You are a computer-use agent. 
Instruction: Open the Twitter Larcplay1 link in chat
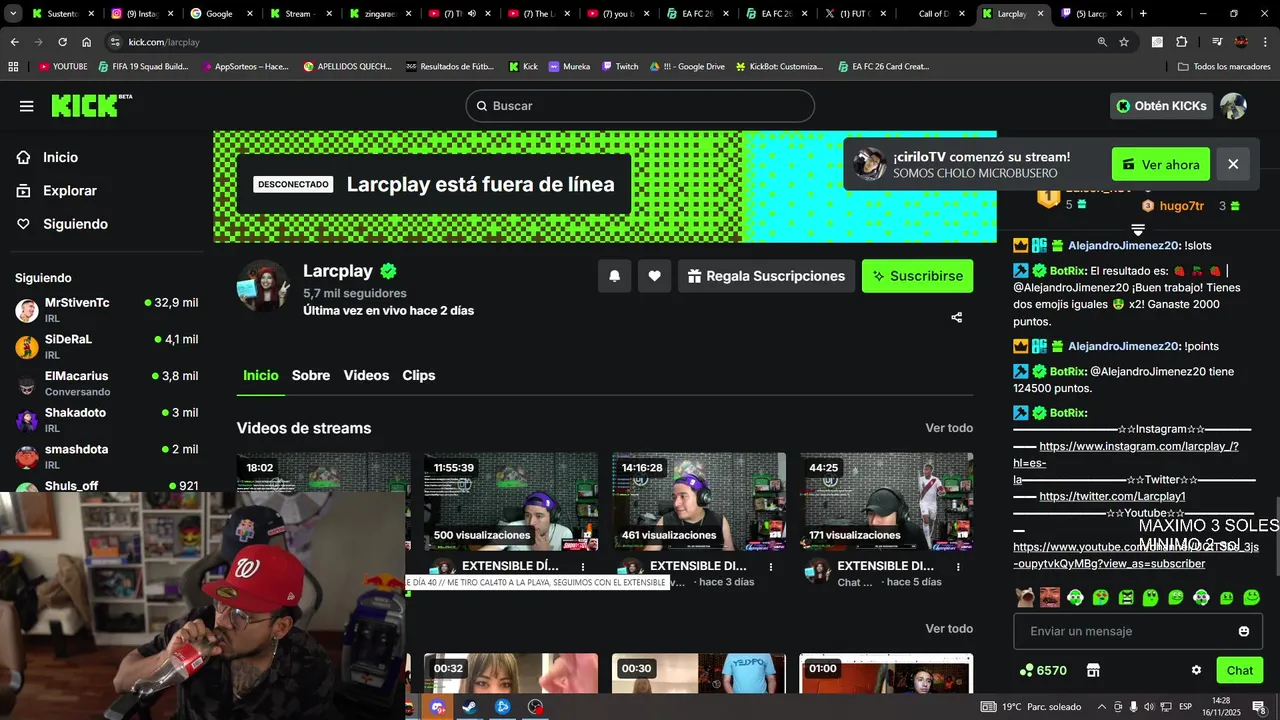click(1112, 496)
